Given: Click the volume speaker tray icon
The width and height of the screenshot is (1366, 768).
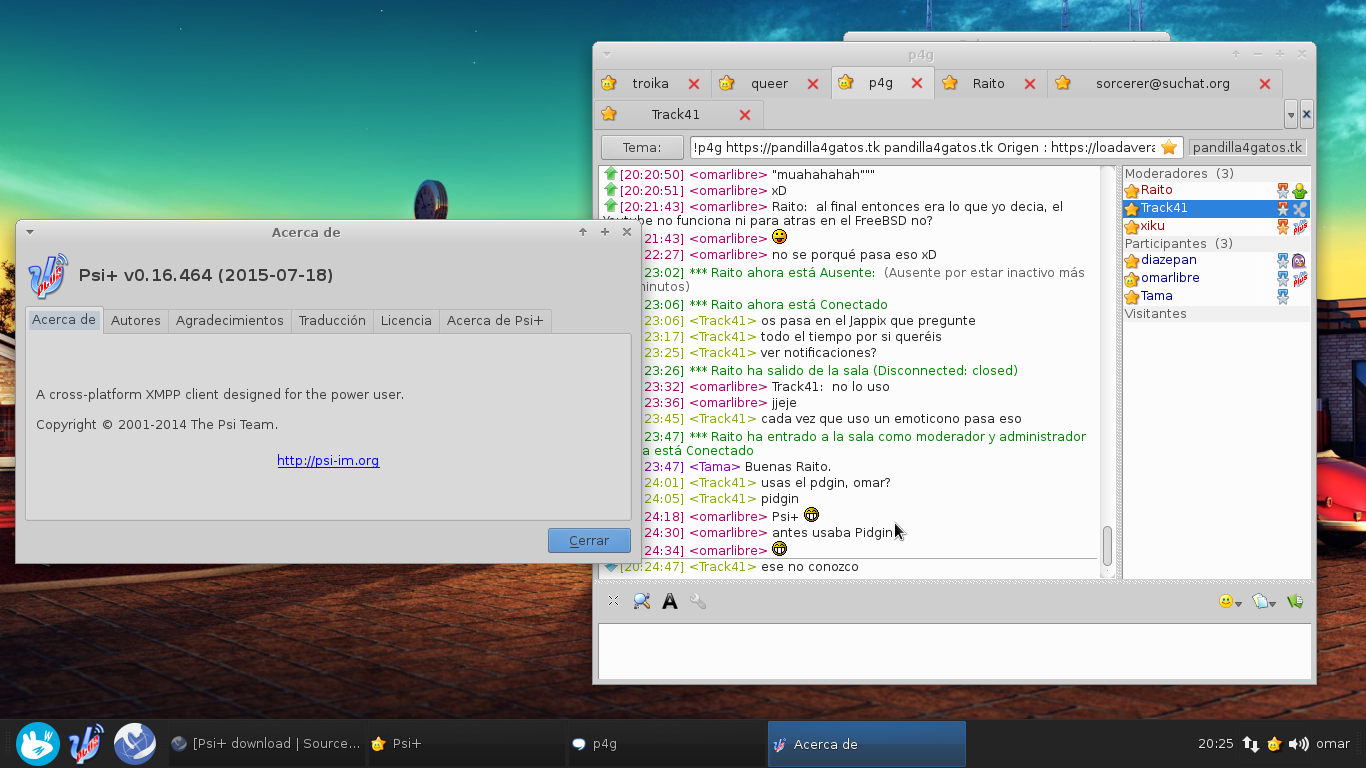Looking at the screenshot, I should [1298, 744].
